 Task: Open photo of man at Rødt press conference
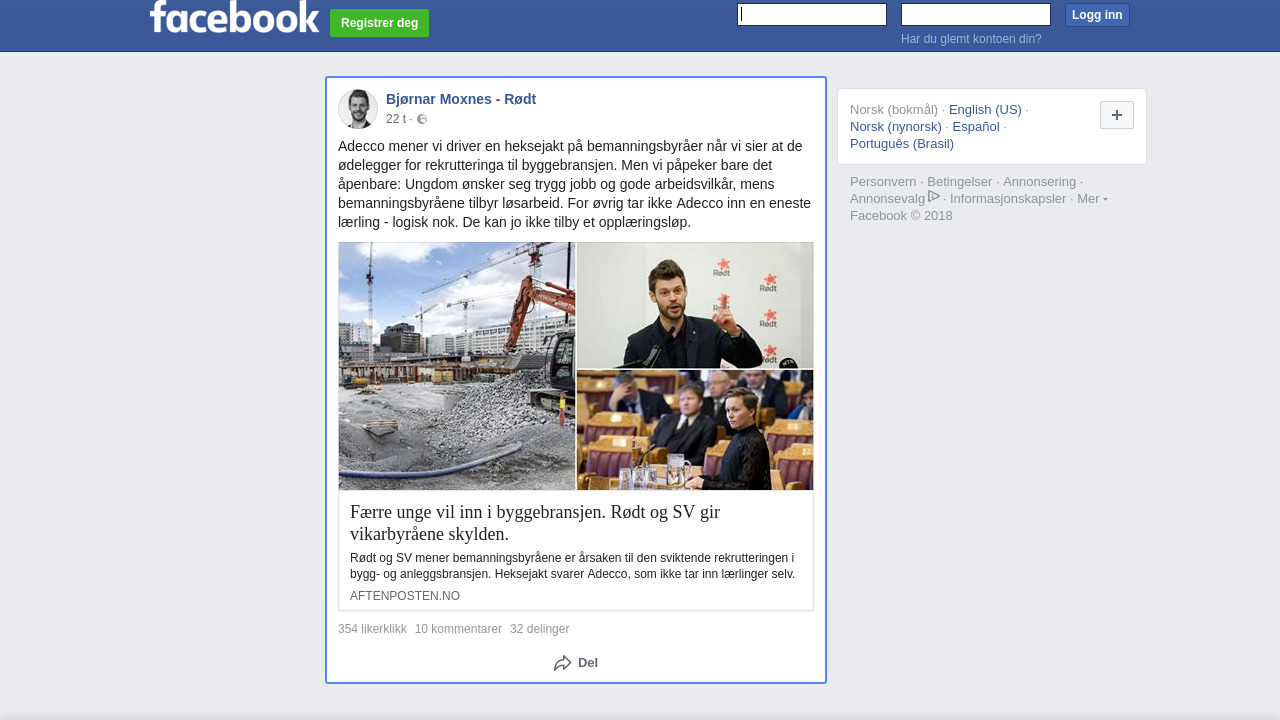(695, 305)
